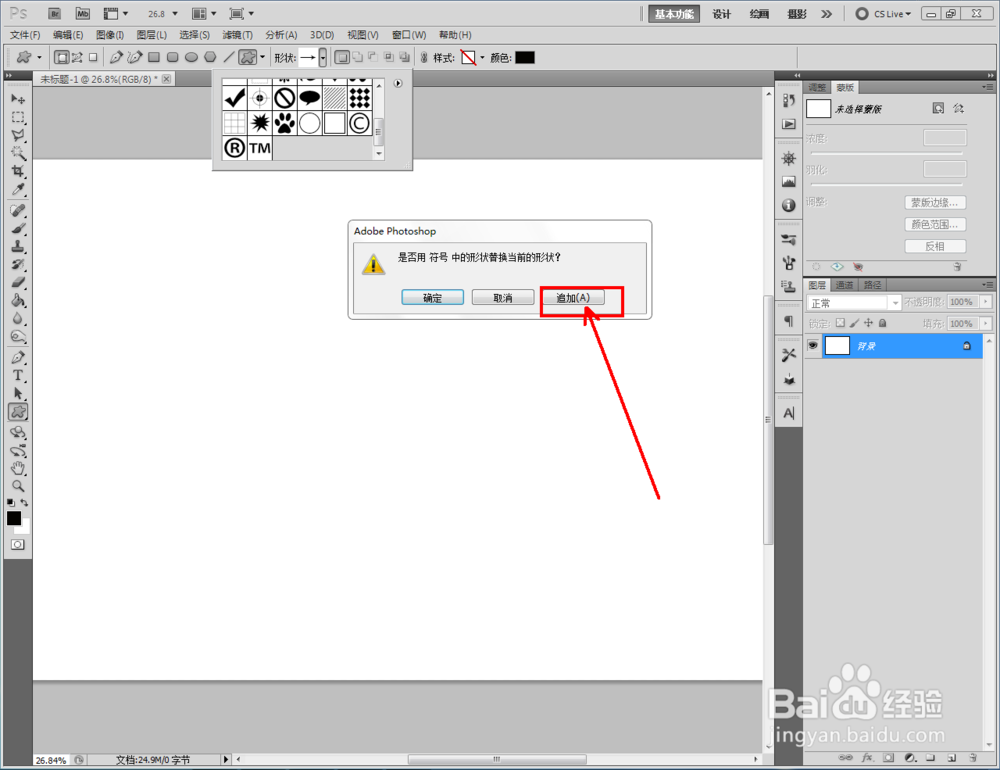Screen dimensions: 1000x770
Task: Click the 蒙版边缘... button
Action: point(934,202)
